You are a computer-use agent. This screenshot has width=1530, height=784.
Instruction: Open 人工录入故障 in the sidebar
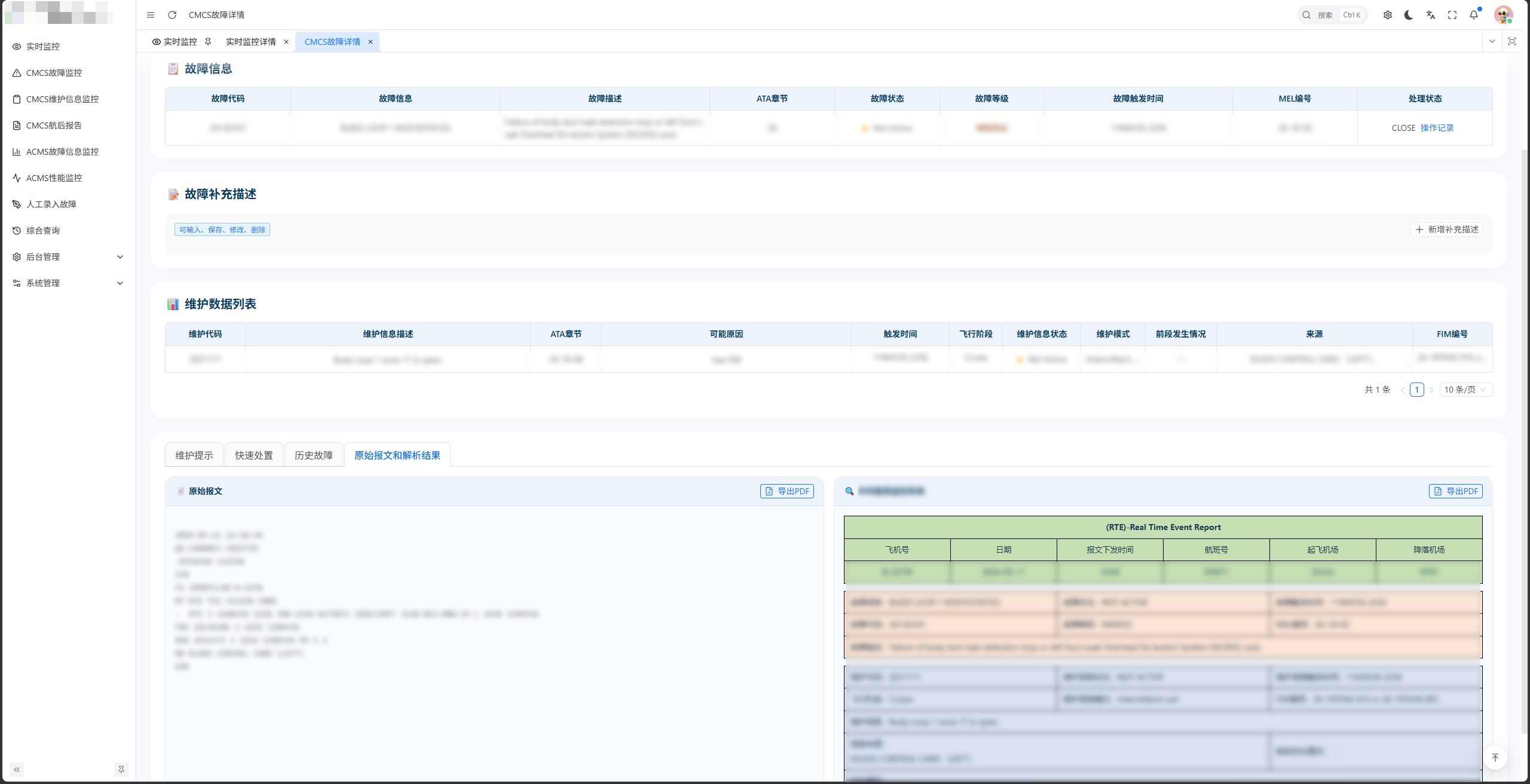pos(68,204)
